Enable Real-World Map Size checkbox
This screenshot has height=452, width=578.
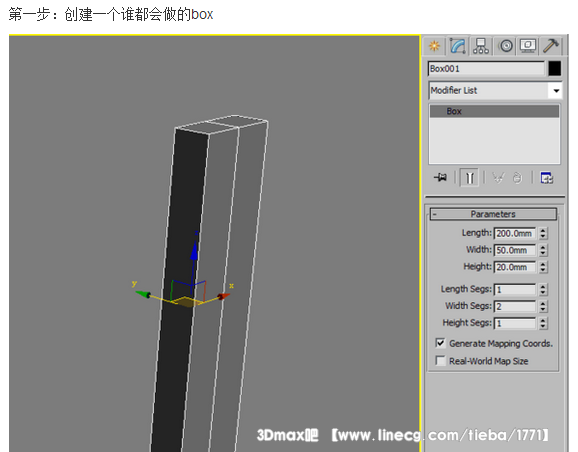click(440, 361)
